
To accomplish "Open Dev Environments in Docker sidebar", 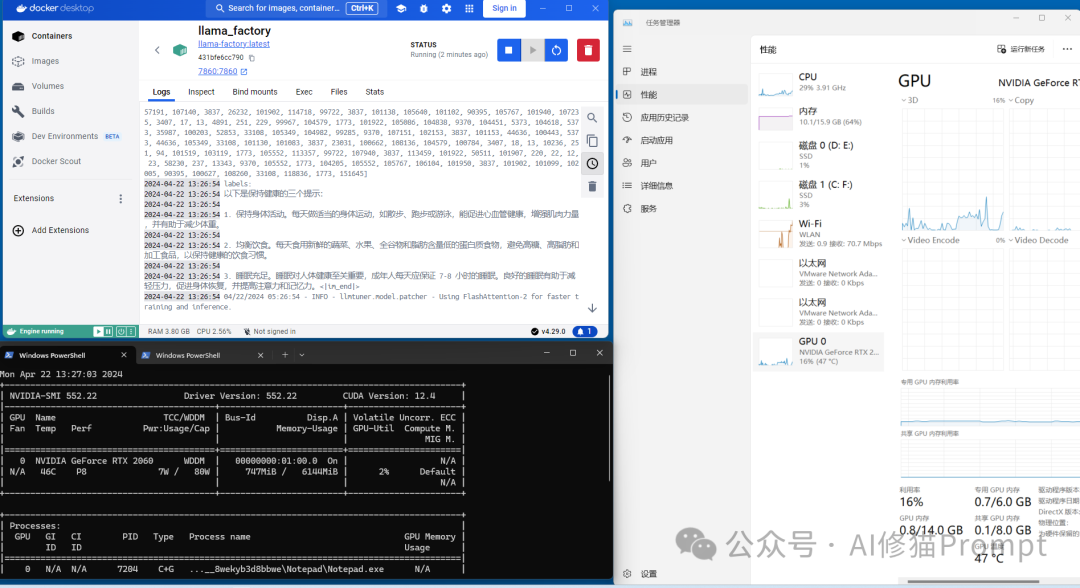I will [x=65, y=136].
